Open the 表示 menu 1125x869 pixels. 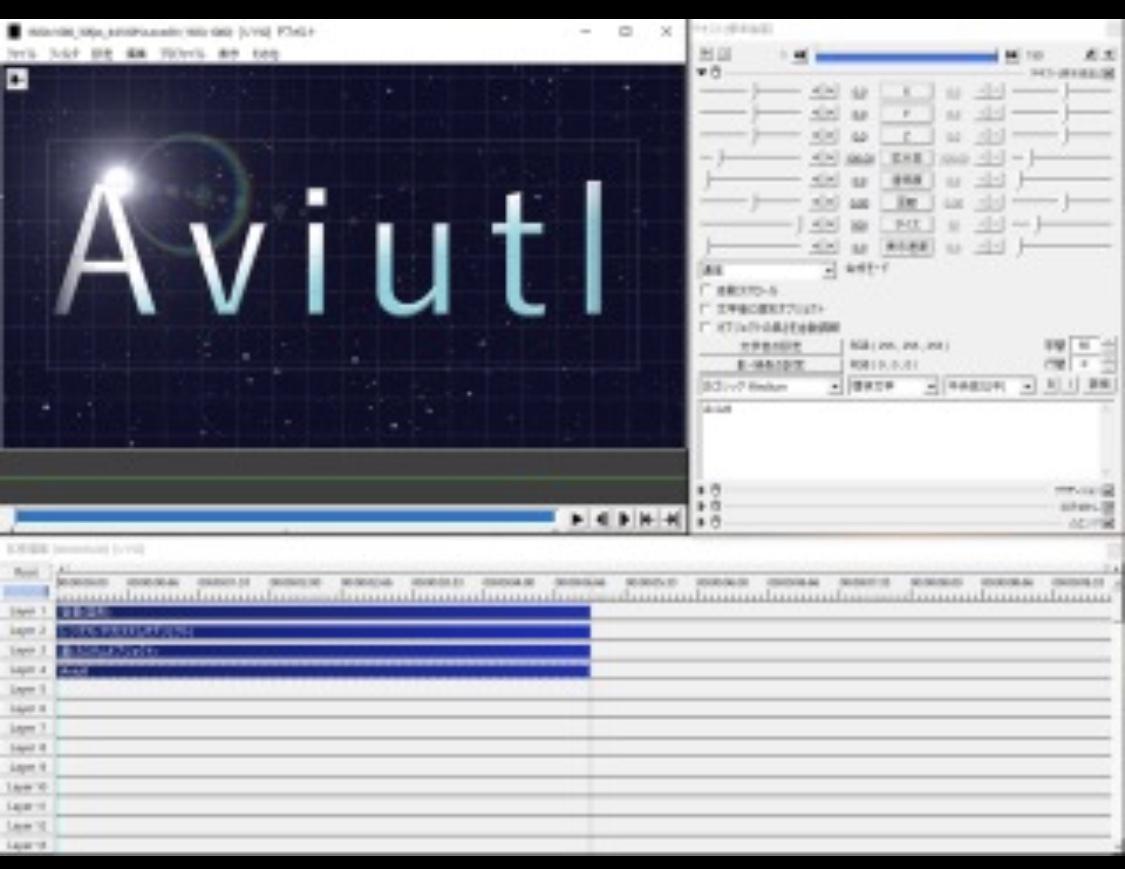pyautogui.click(x=228, y=54)
